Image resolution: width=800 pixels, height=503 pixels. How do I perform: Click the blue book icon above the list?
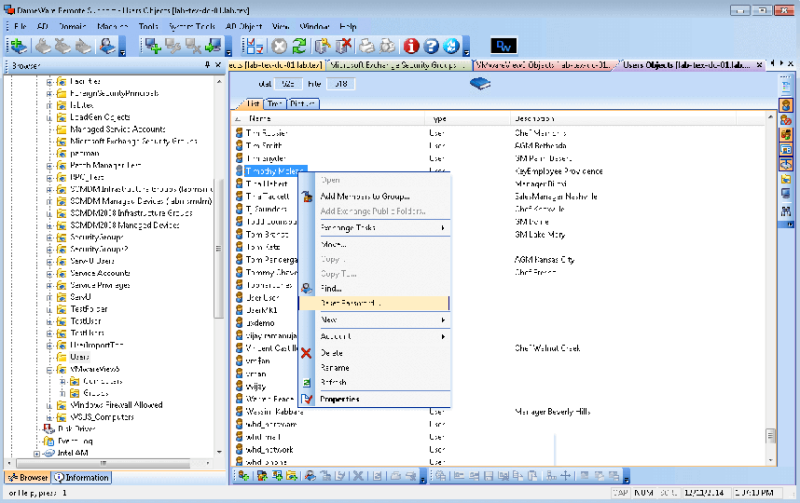pos(480,83)
